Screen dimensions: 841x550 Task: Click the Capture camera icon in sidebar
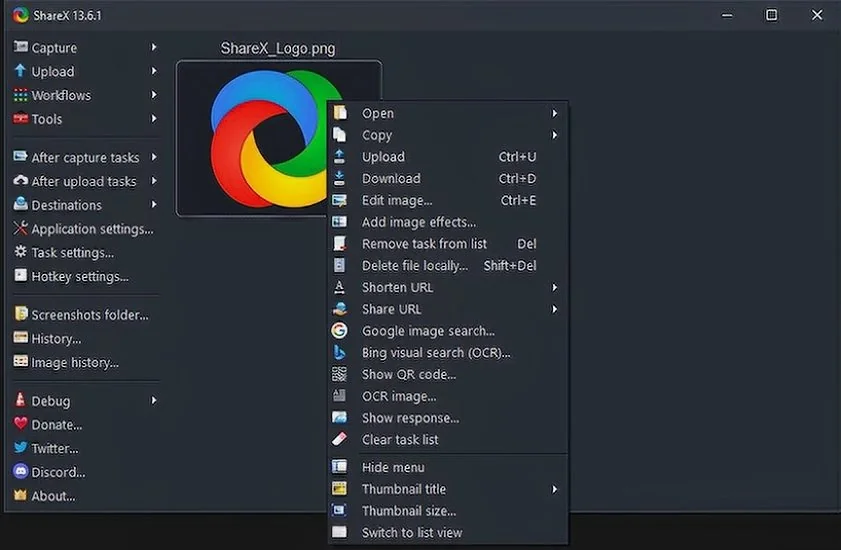(20, 47)
